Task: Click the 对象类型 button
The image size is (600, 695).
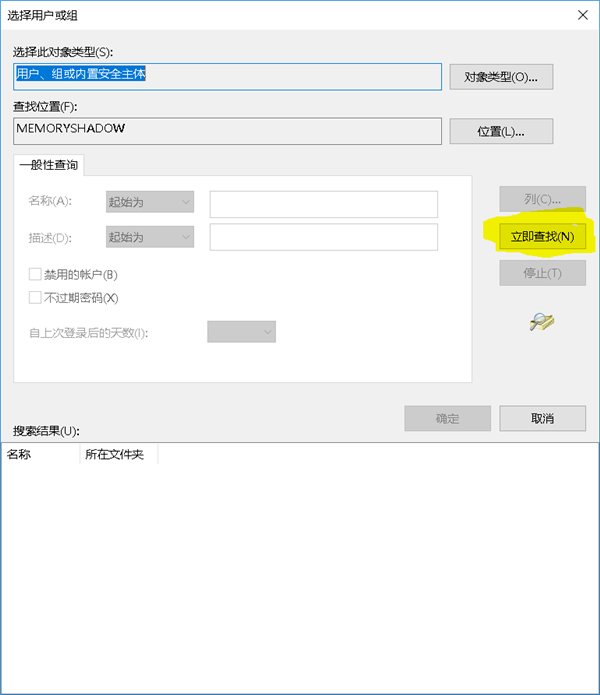Action: 501,77
